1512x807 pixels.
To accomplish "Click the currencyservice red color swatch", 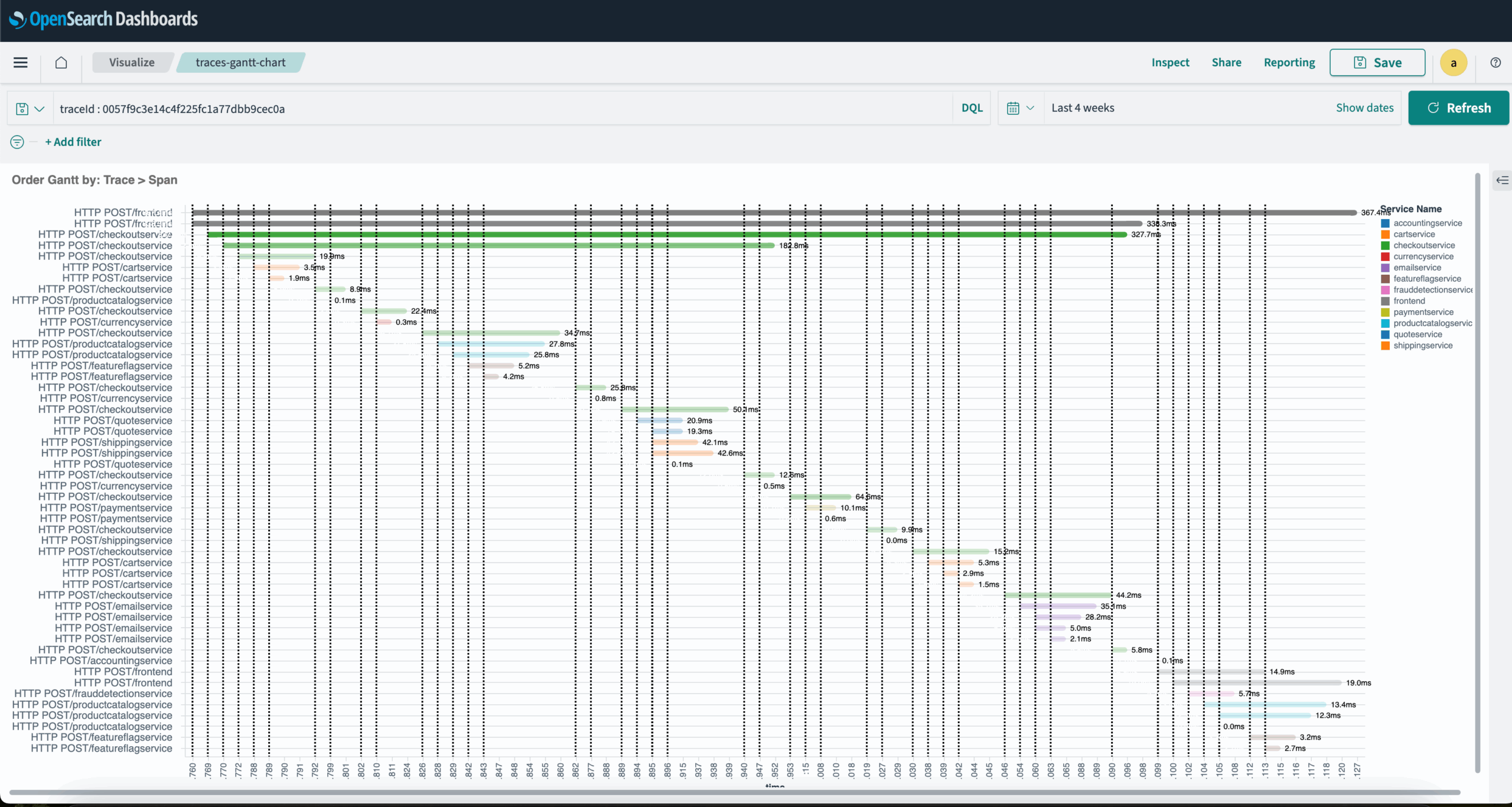I will [1386, 256].
